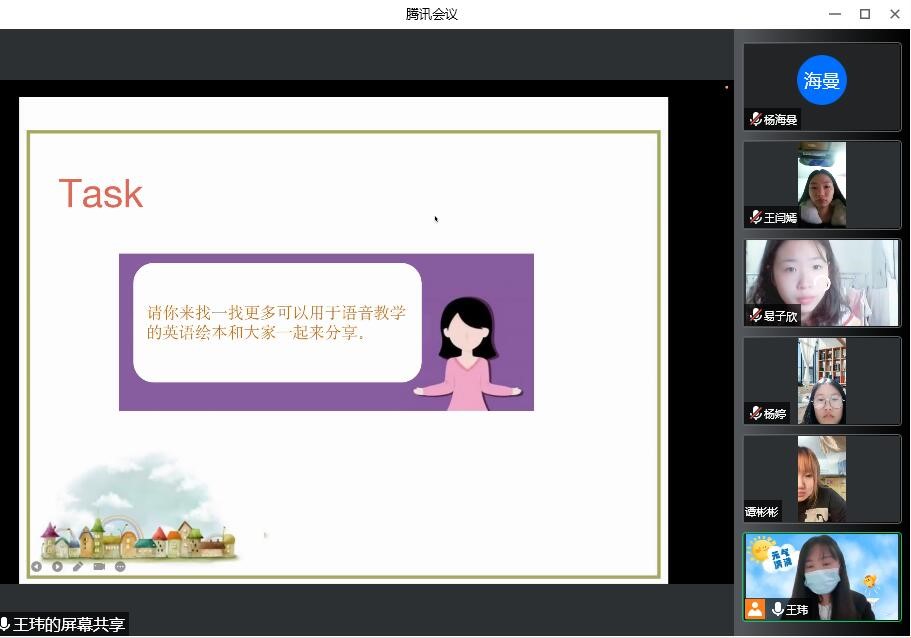911x638 pixels.
Task: Click the next slide arrow icon
Action: [x=57, y=566]
